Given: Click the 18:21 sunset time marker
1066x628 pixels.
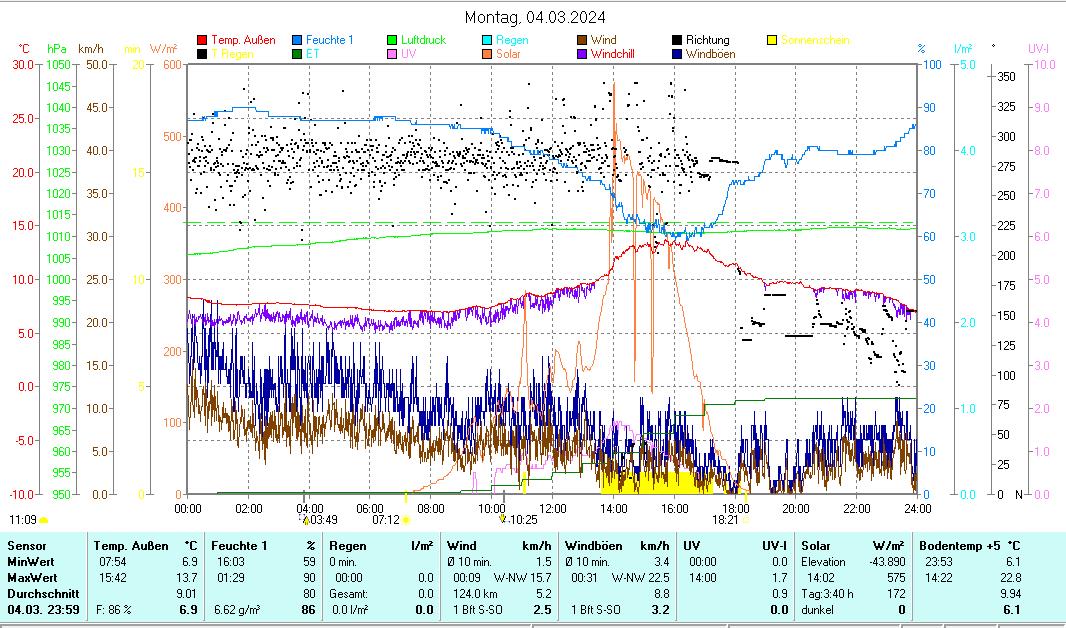Looking at the screenshot, I should point(724,520).
